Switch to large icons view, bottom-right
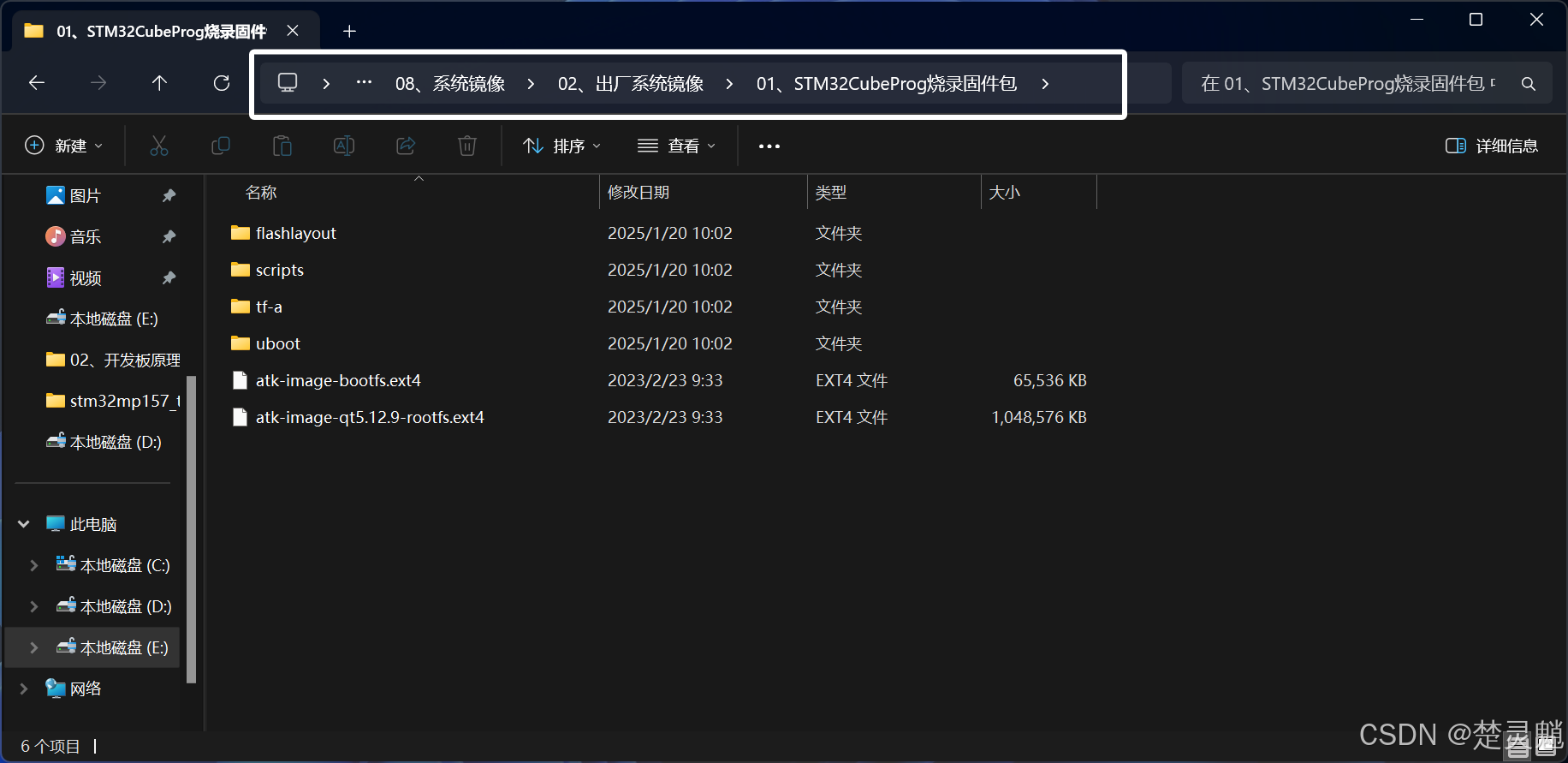This screenshot has height=763, width=1568. 1546,748
